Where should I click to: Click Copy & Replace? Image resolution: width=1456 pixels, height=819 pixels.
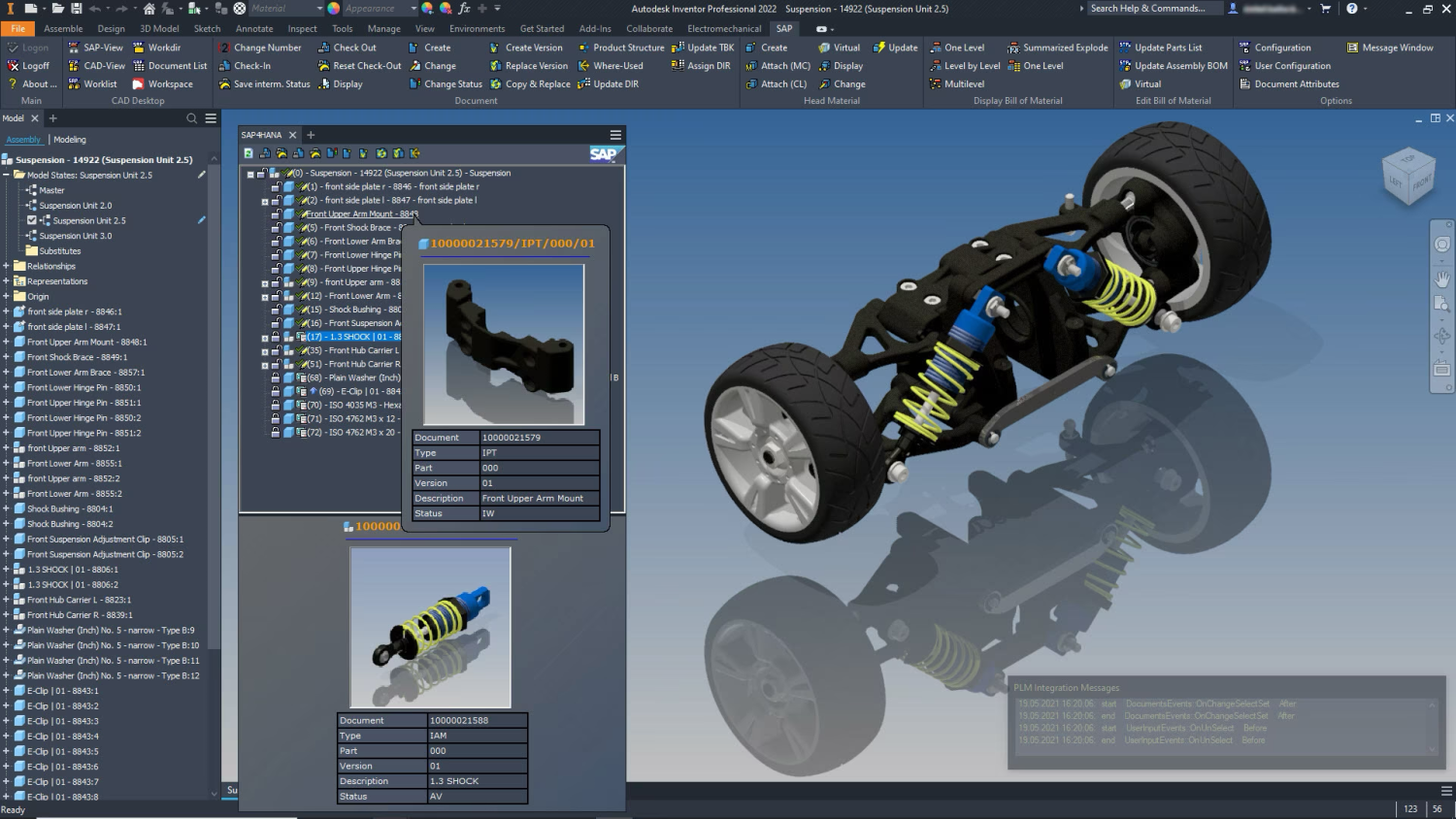530,84
